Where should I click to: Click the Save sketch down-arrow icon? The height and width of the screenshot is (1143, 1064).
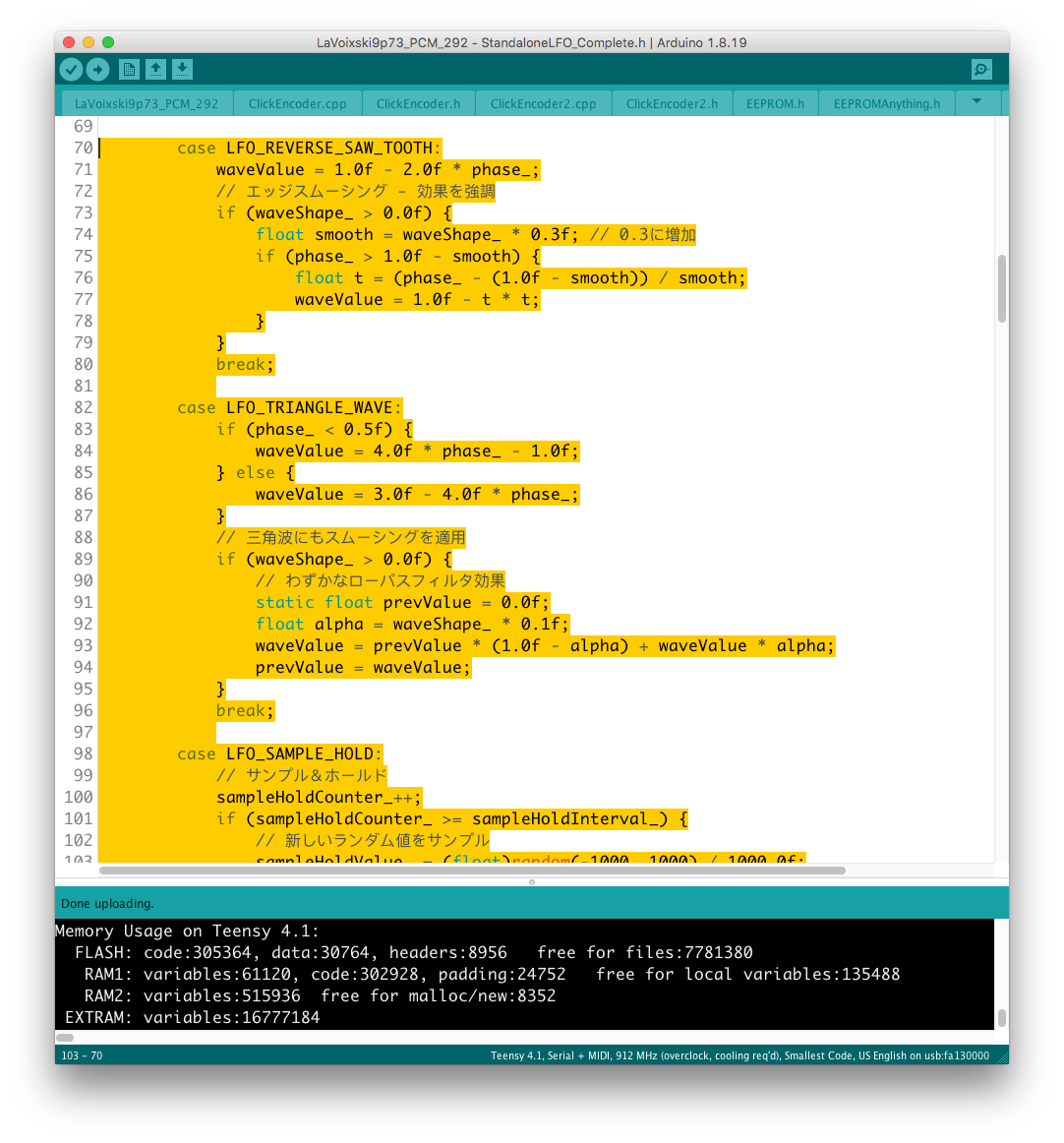coord(182,69)
